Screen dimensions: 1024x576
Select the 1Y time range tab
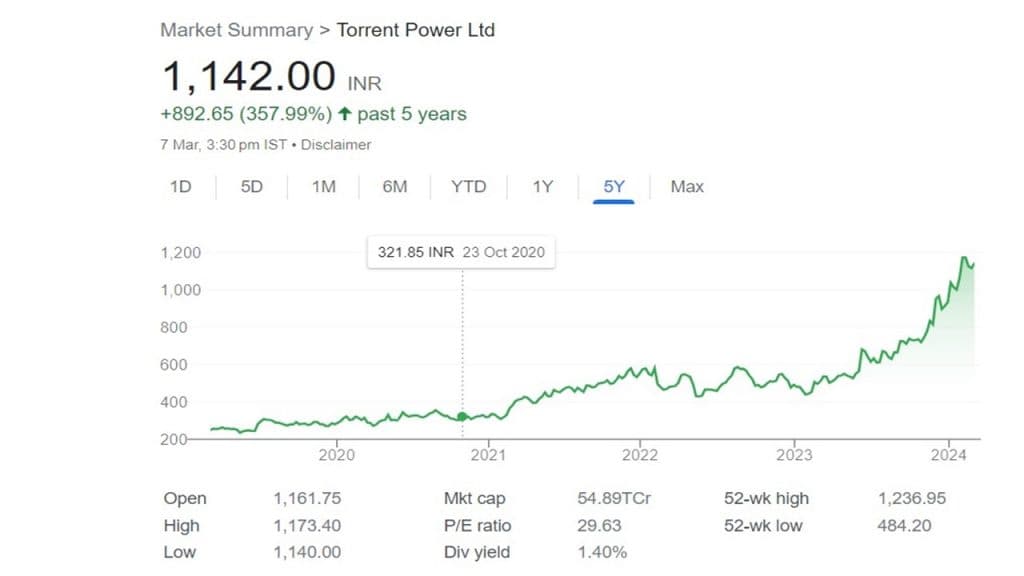coord(542,186)
